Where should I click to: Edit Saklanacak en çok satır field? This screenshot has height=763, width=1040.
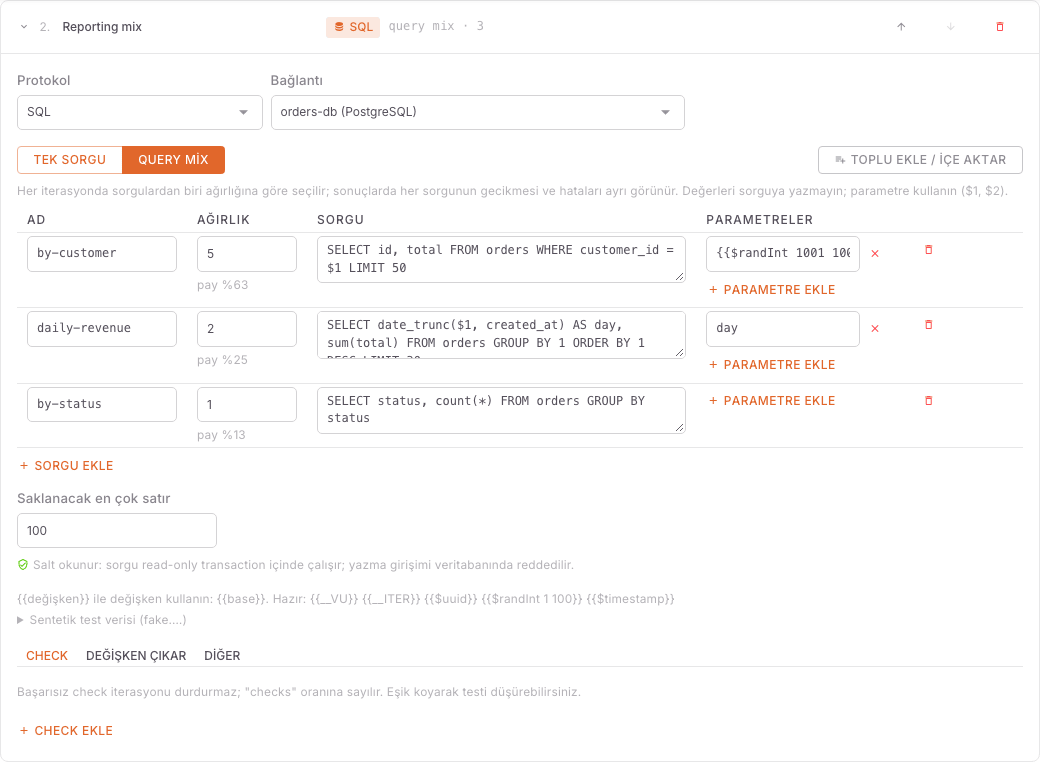pos(117,531)
